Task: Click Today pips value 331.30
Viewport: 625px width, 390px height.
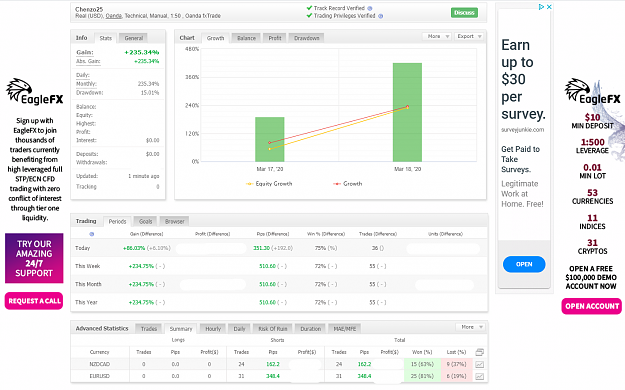Action: [261, 248]
